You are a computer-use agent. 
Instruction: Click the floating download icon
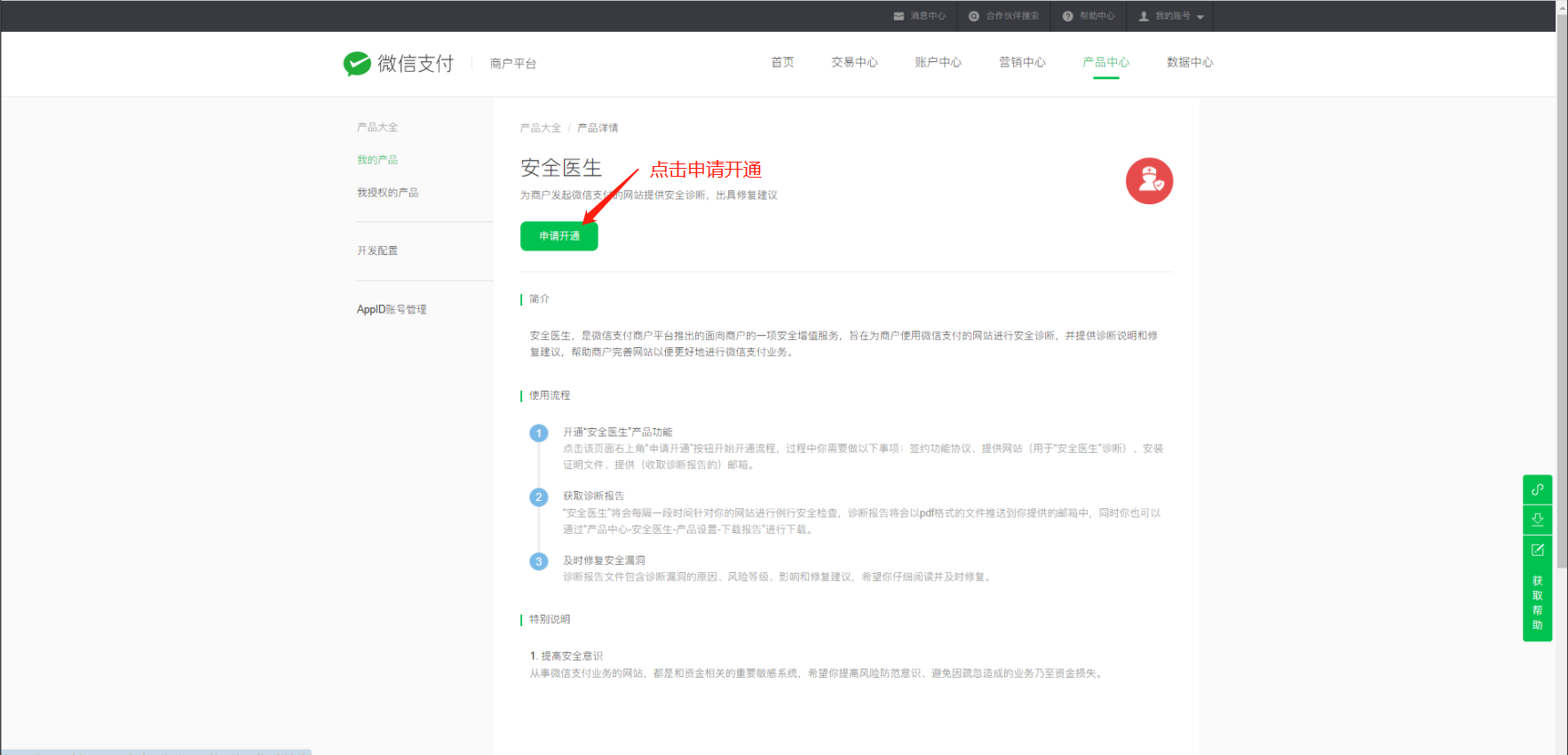click(1537, 520)
